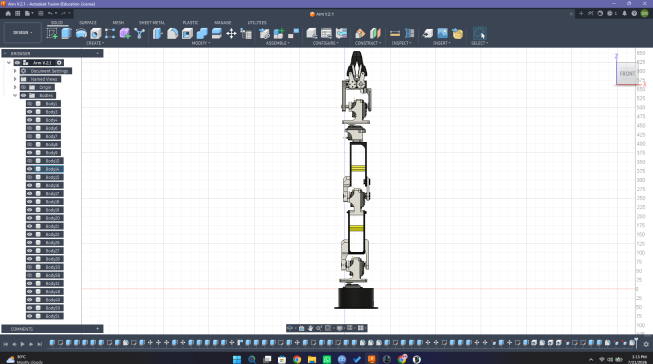Toggle visibility of Body3
This screenshot has width=653, height=364.
(30, 112)
